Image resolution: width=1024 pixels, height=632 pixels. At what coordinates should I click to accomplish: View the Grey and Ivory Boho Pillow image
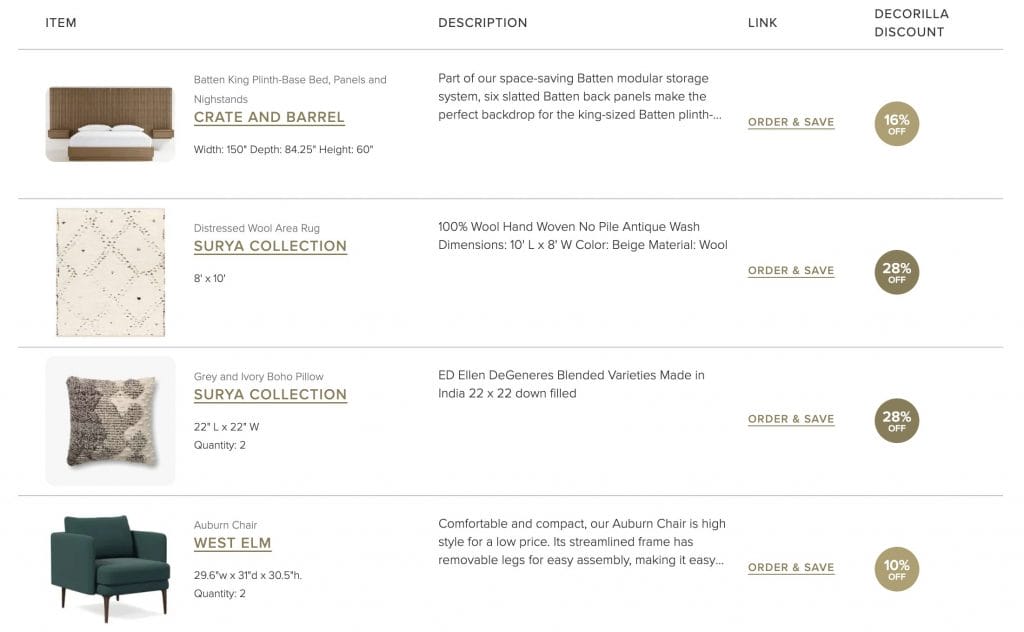tap(110, 420)
